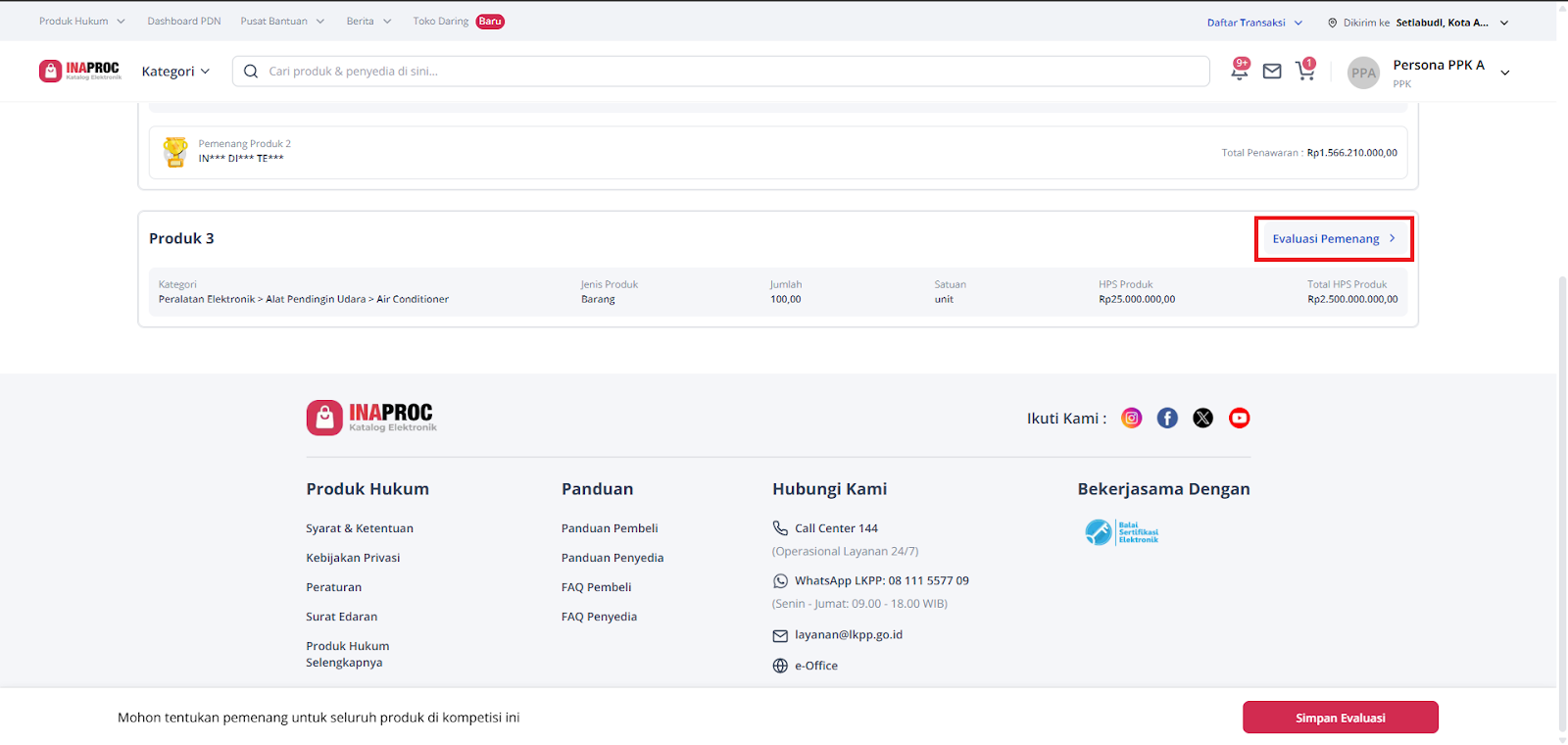1568x745 pixels.
Task: Open the Facebook social icon
Action: pos(1167,419)
